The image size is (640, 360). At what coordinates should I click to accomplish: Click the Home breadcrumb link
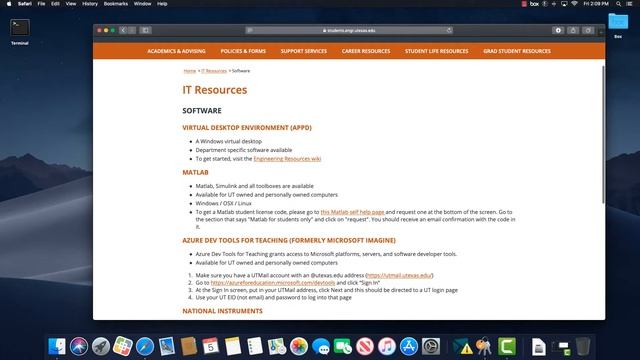click(189, 71)
